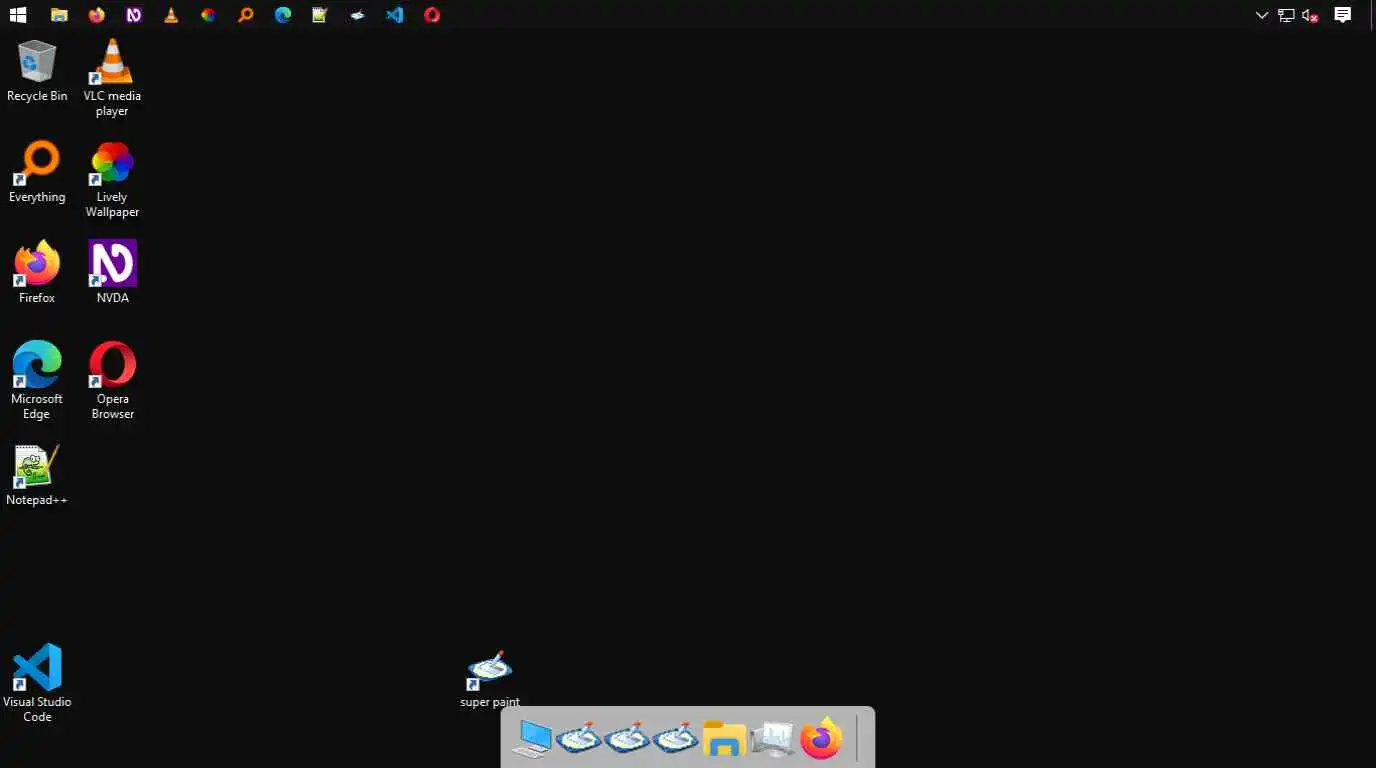Viewport: 1376px width, 768px height.
Task: Select the NVDA desktop shortcut
Action: (x=112, y=272)
